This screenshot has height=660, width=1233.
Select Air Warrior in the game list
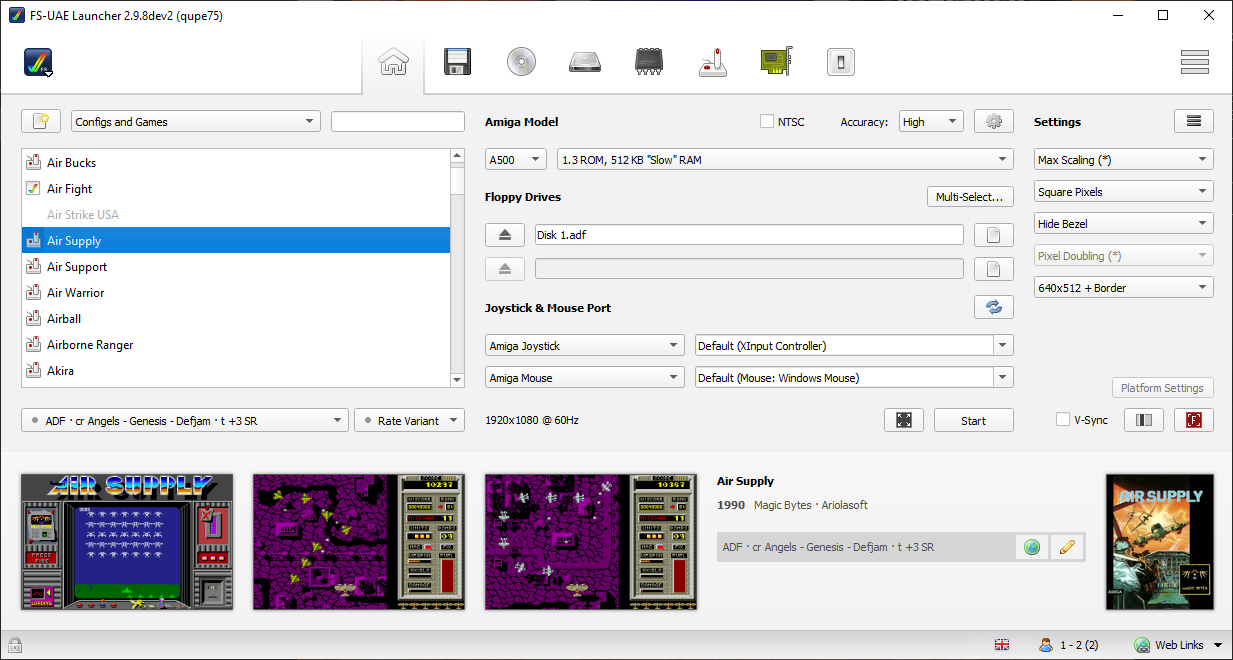click(236, 293)
